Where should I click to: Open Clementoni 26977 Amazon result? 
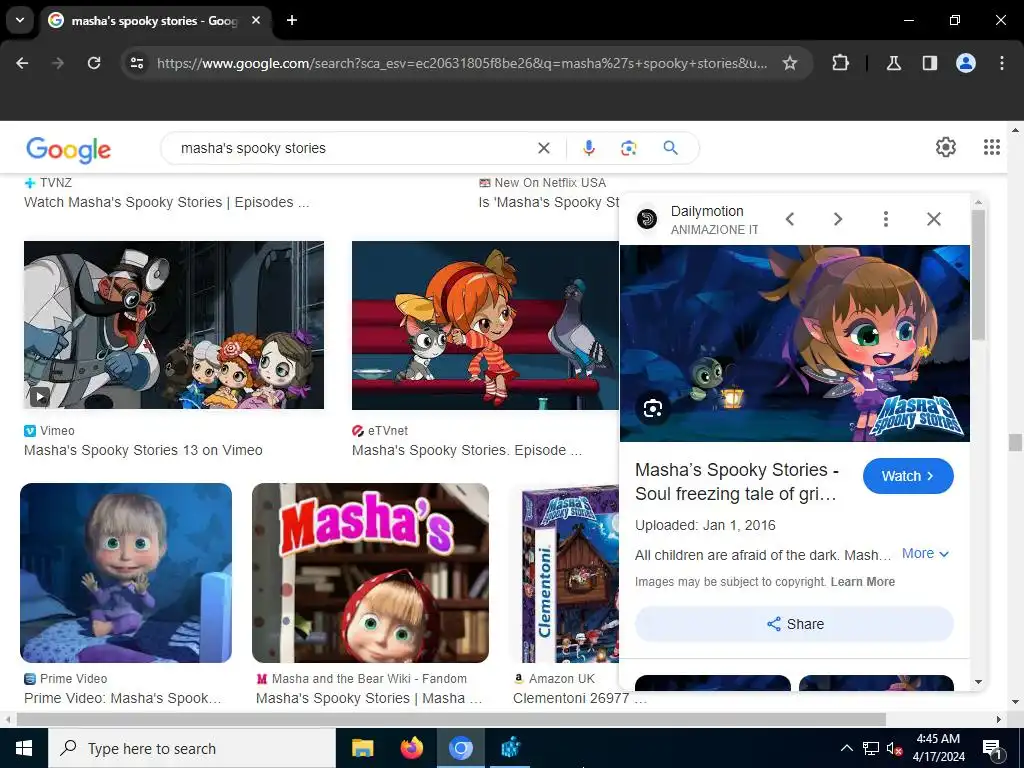579,698
